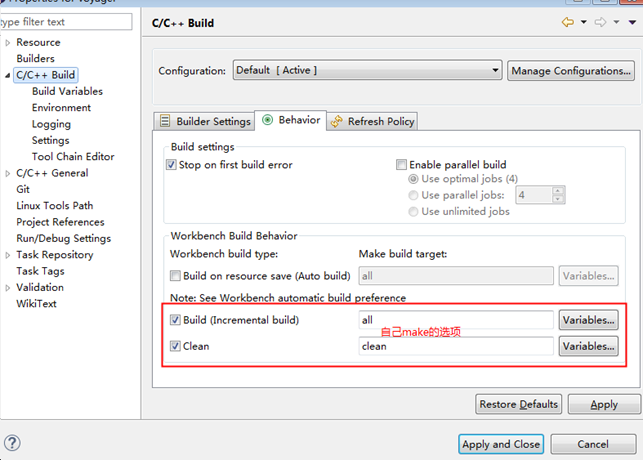The height and width of the screenshot is (460, 643).
Task: Click Apply and Close
Action: (501, 444)
